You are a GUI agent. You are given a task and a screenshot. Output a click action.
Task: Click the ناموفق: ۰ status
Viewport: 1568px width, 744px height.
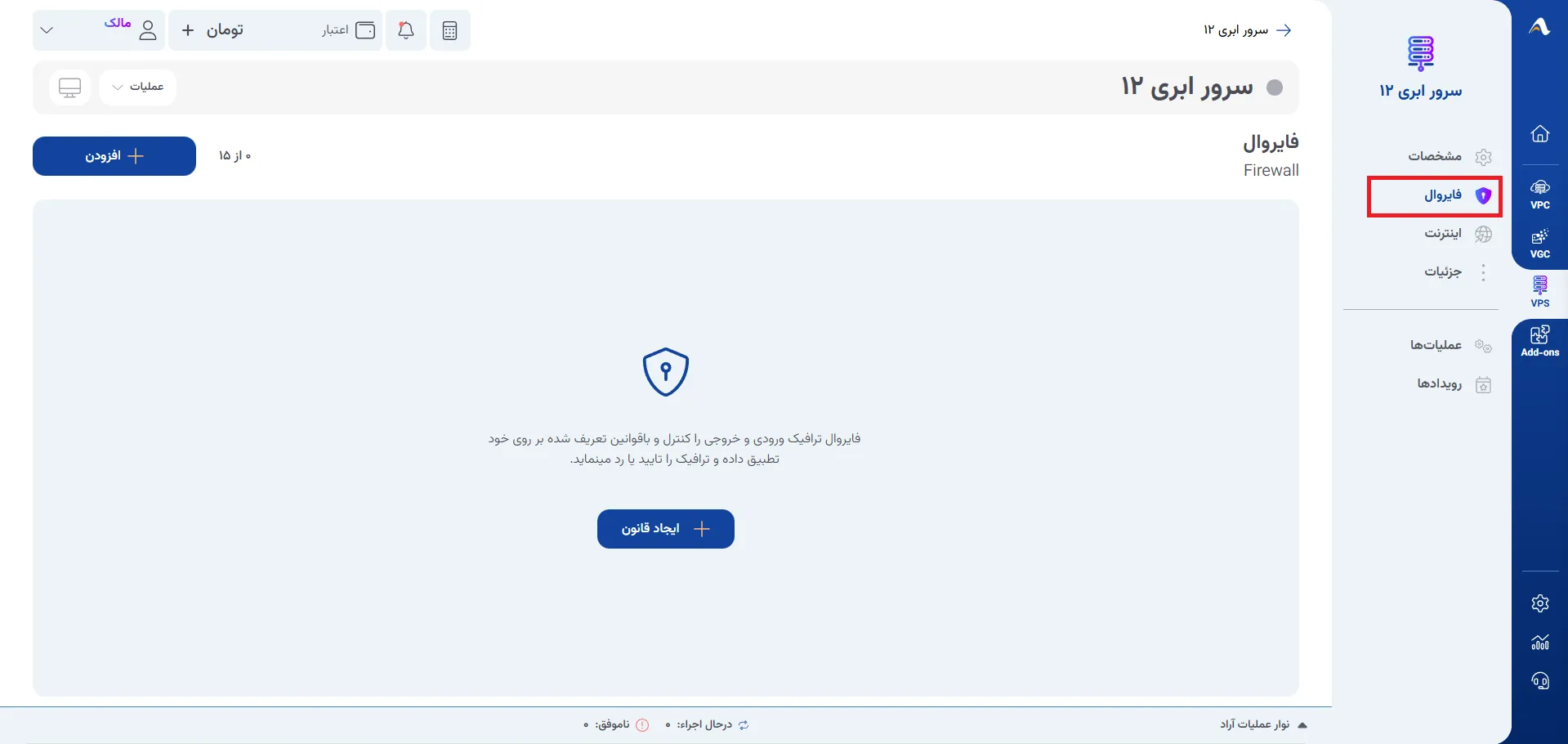click(x=616, y=724)
